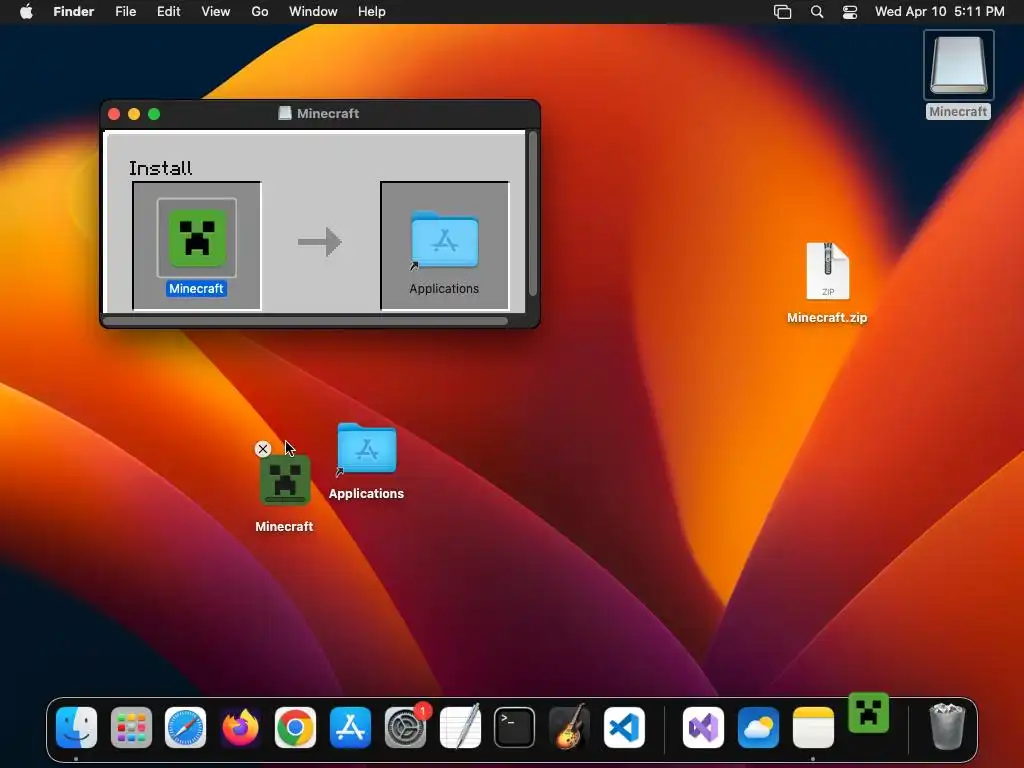Click the date and time in the menu bar
The width and height of the screenshot is (1024, 768).
point(939,12)
